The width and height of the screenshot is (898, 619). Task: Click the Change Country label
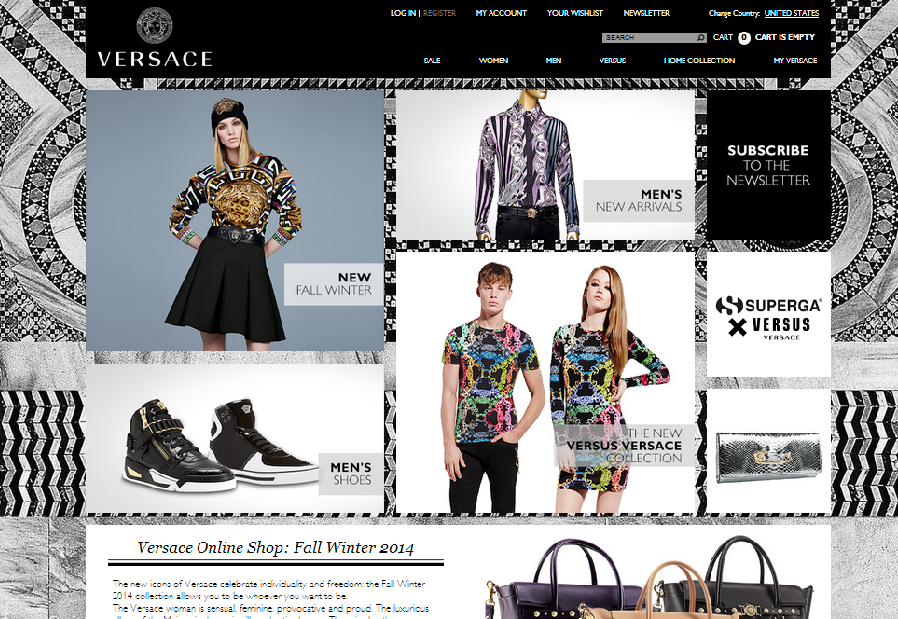coord(734,13)
